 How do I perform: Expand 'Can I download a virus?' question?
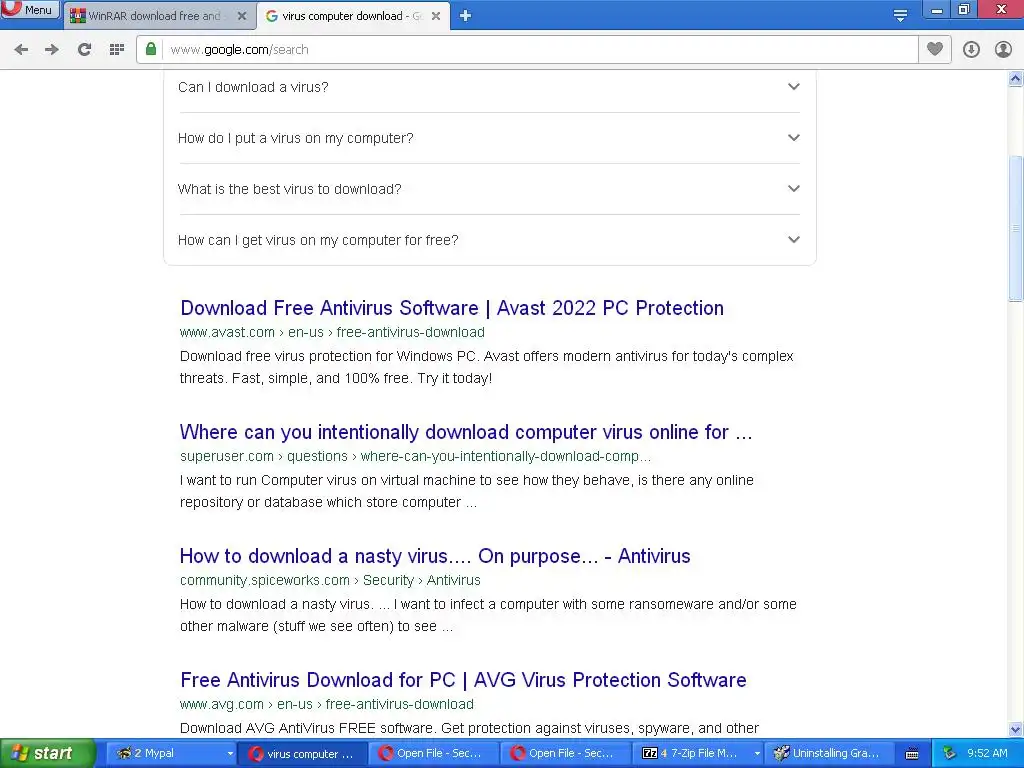[x=489, y=87]
